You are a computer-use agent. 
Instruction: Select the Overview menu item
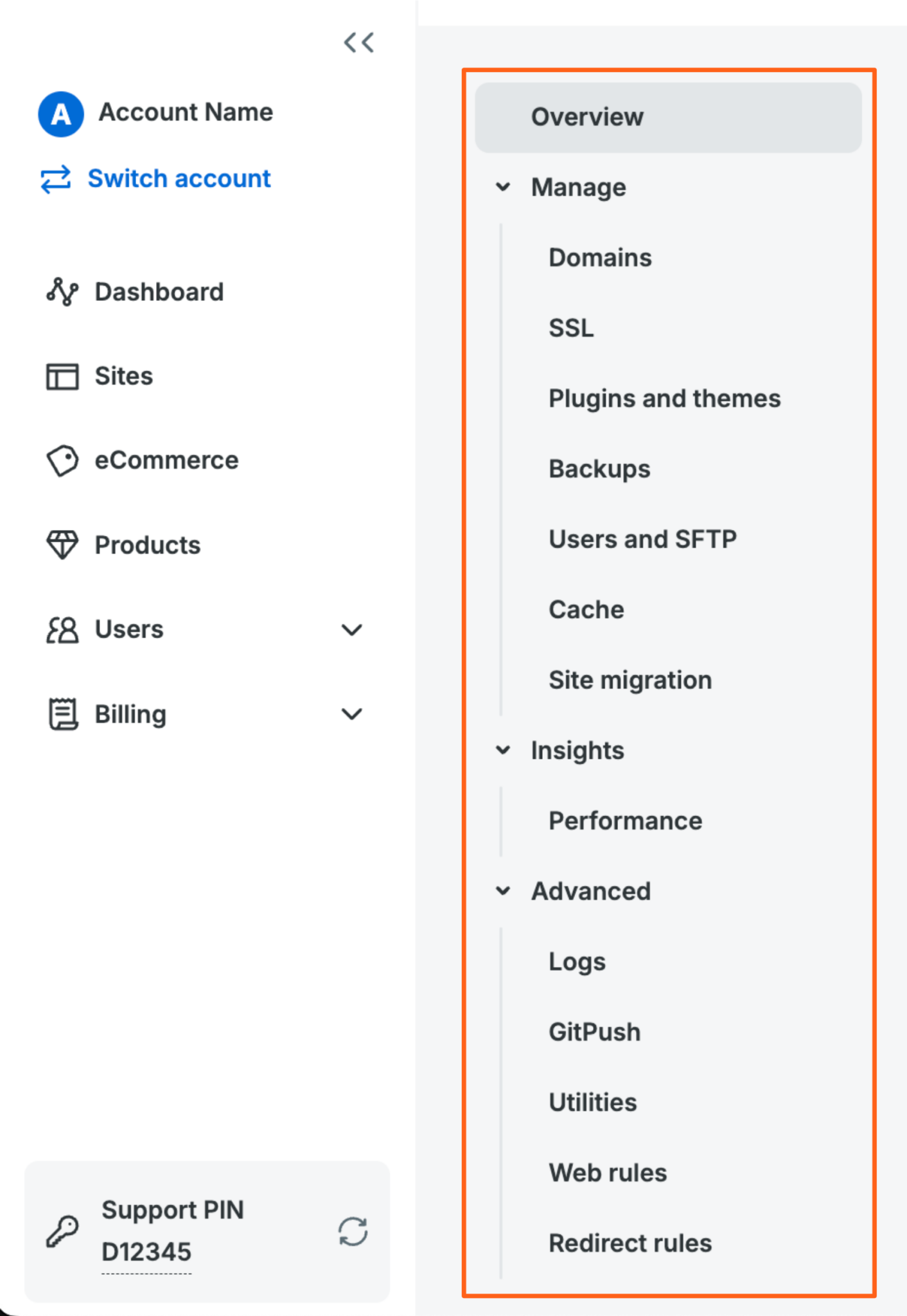tap(587, 117)
